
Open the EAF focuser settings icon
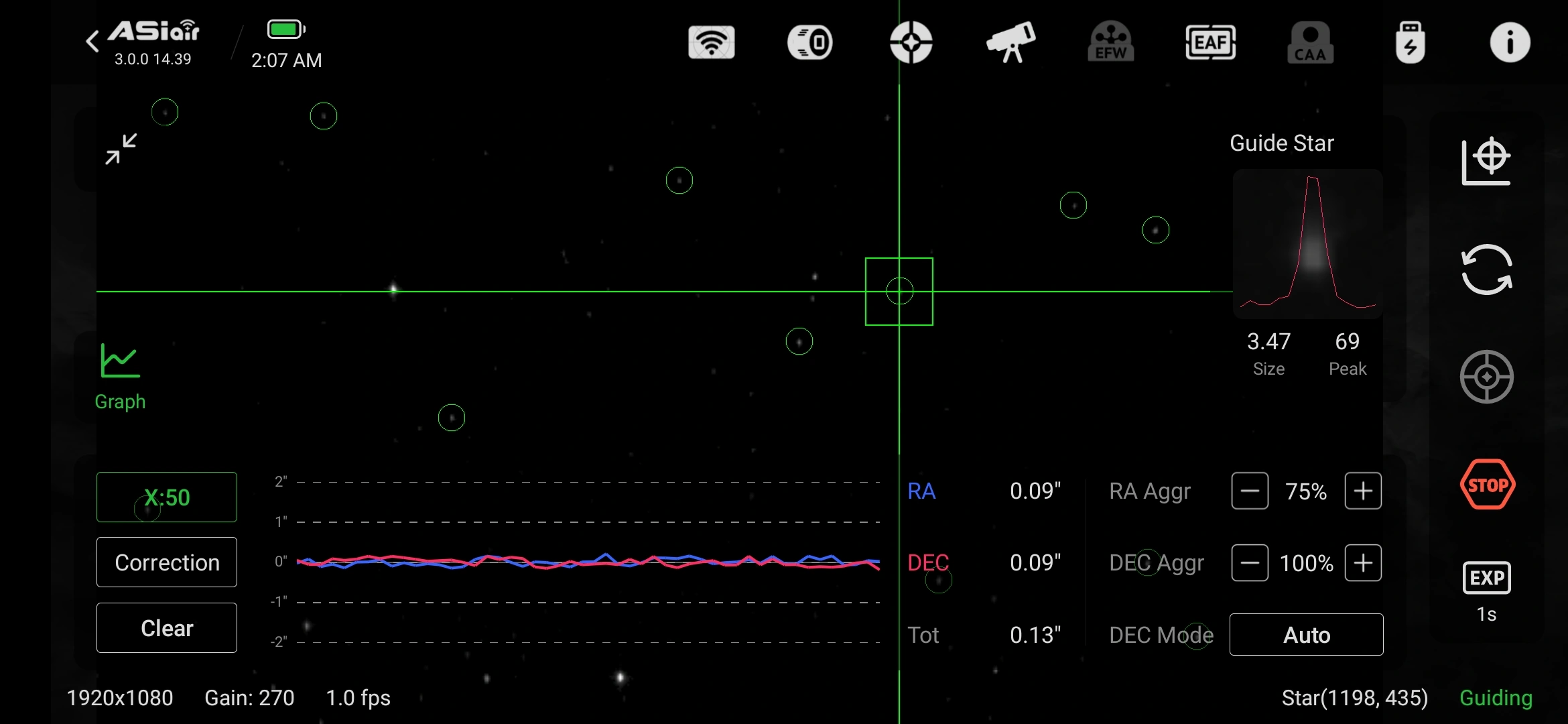click(1210, 42)
